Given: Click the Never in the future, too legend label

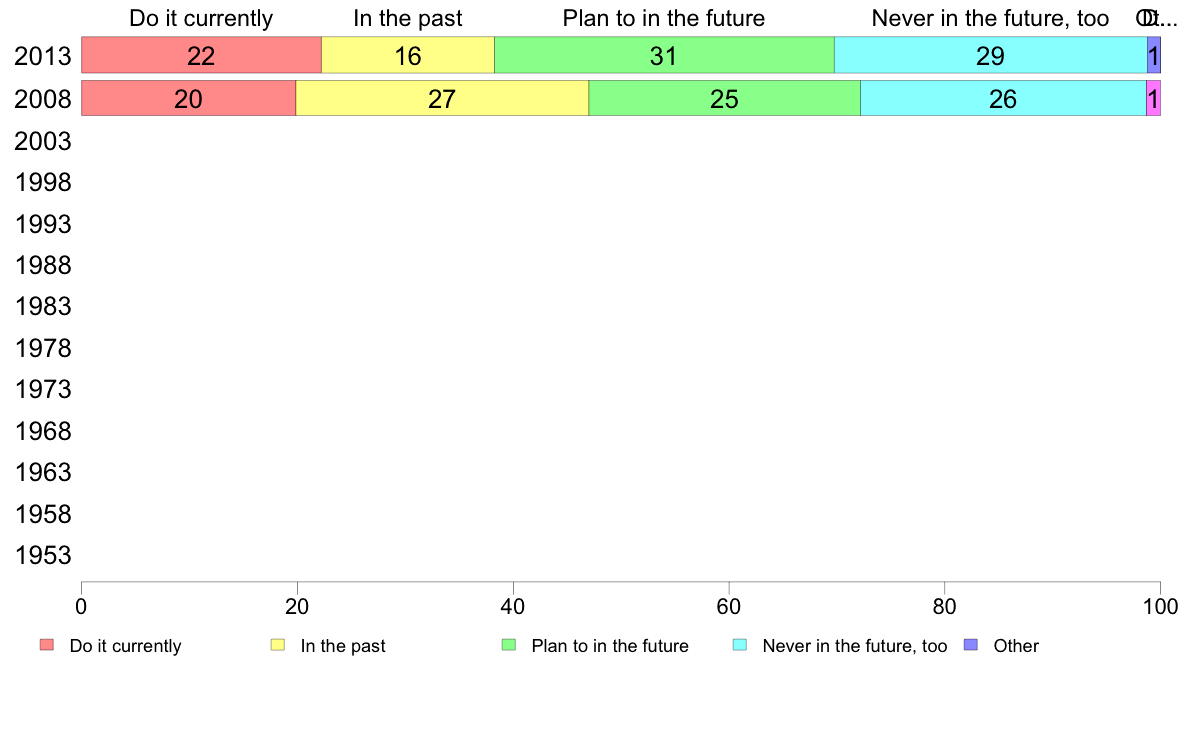Looking at the screenshot, I should tap(855, 646).
